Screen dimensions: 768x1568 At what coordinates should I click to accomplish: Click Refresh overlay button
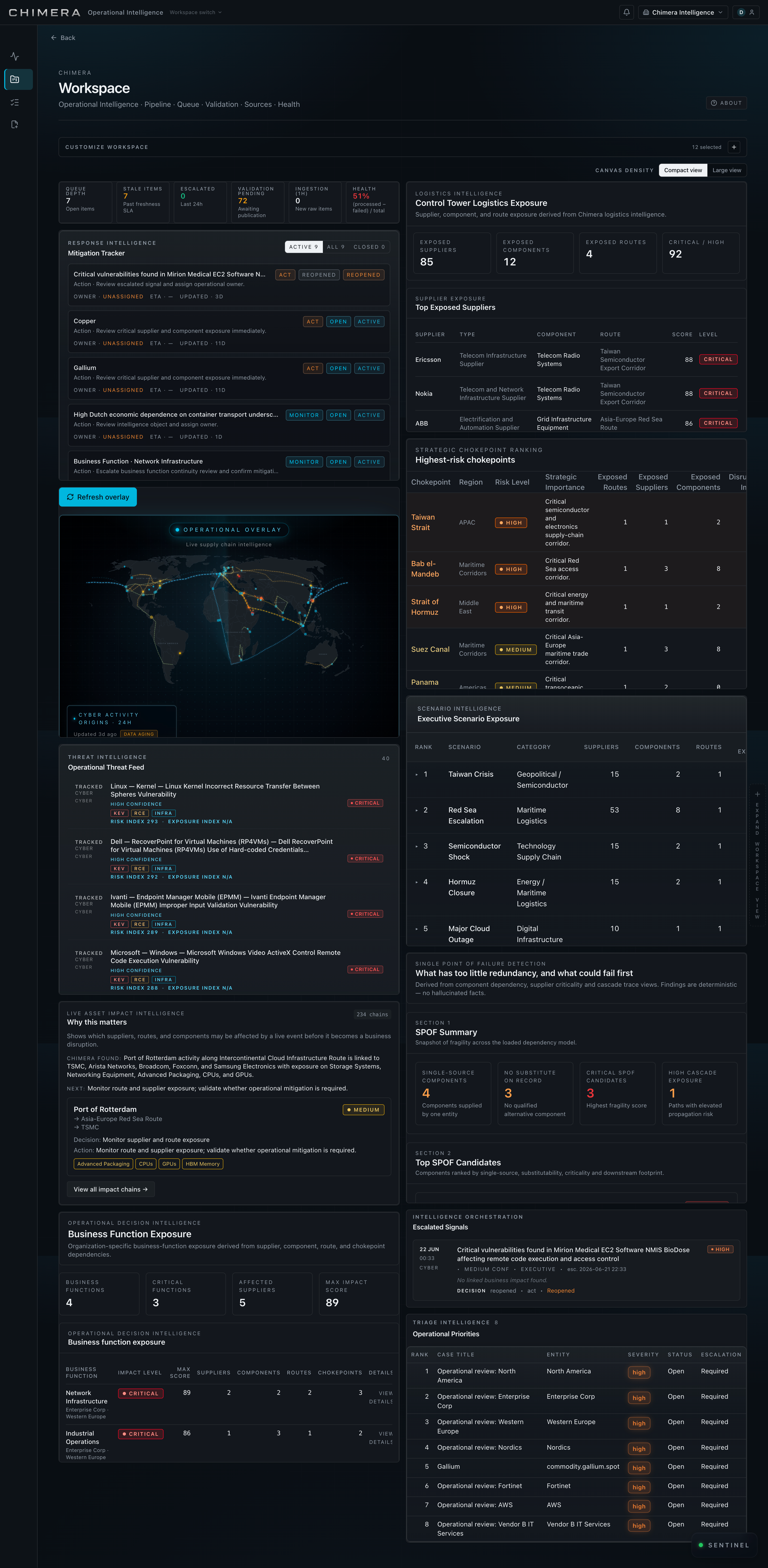click(98, 497)
